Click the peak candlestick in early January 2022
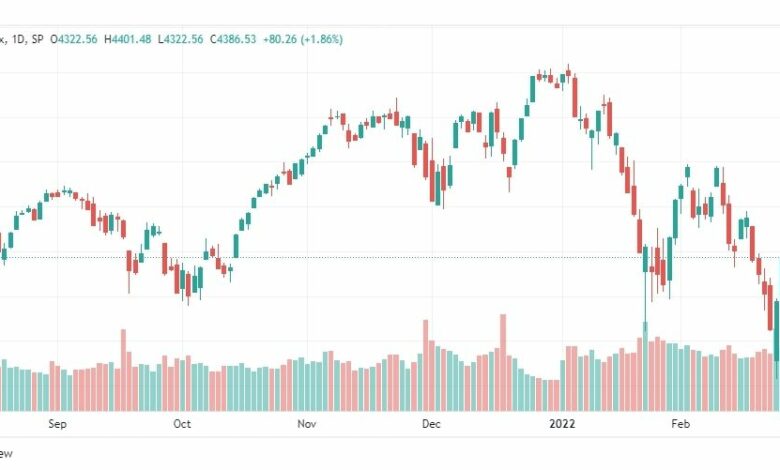Image resolution: width=780 pixels, height=470 pixels. pos(569,72)
